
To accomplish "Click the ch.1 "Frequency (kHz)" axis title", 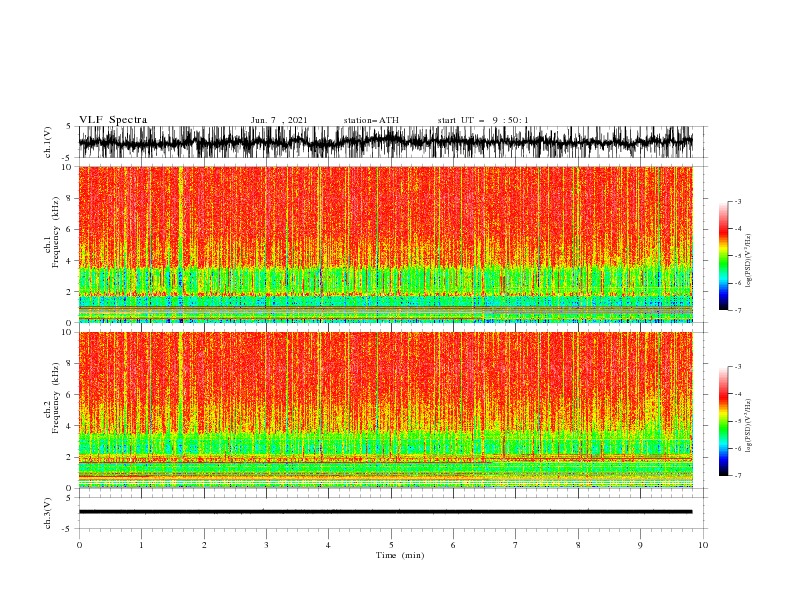I will (56, 232).
